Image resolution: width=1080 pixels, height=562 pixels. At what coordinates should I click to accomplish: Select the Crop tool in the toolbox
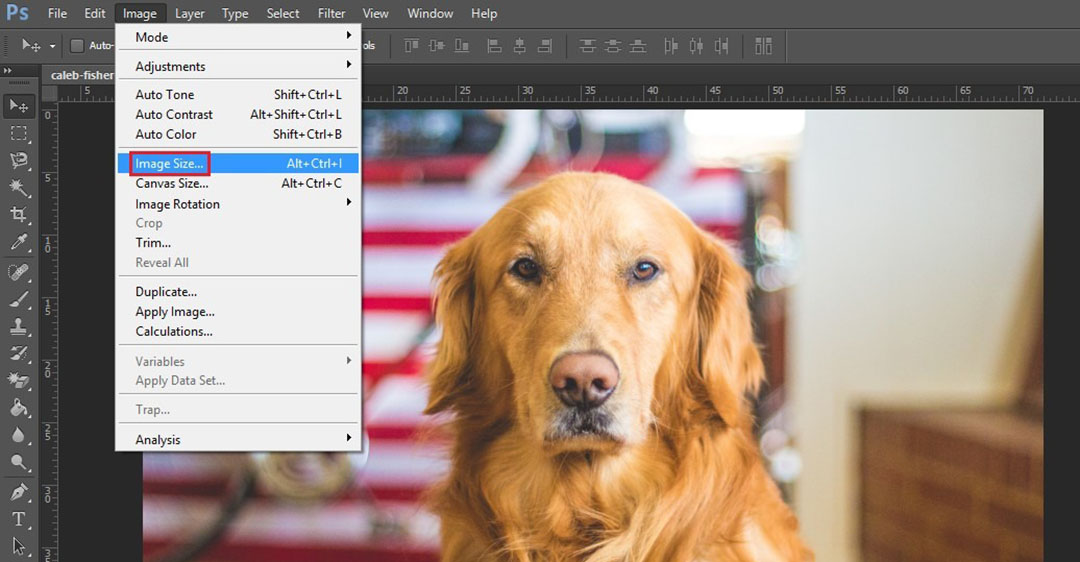(x=19, y=215)
